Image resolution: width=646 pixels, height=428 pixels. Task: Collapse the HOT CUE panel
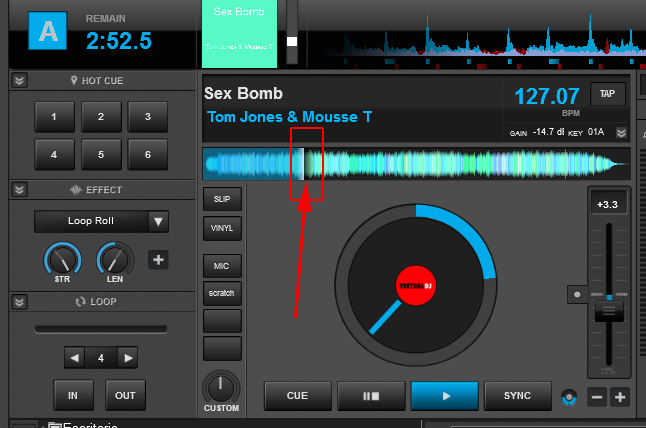[19, 80]
